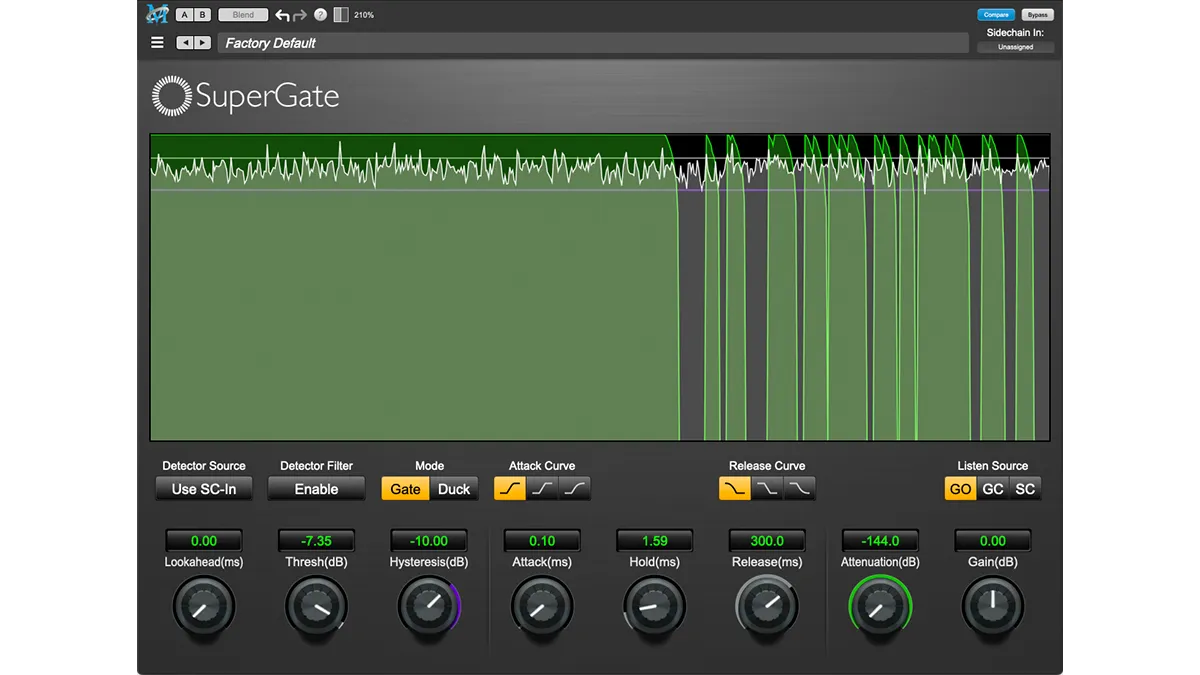The width and height of the screenshot is (1200, 675).
Task: Click the Attenuation knob
Action: (880, 607)
